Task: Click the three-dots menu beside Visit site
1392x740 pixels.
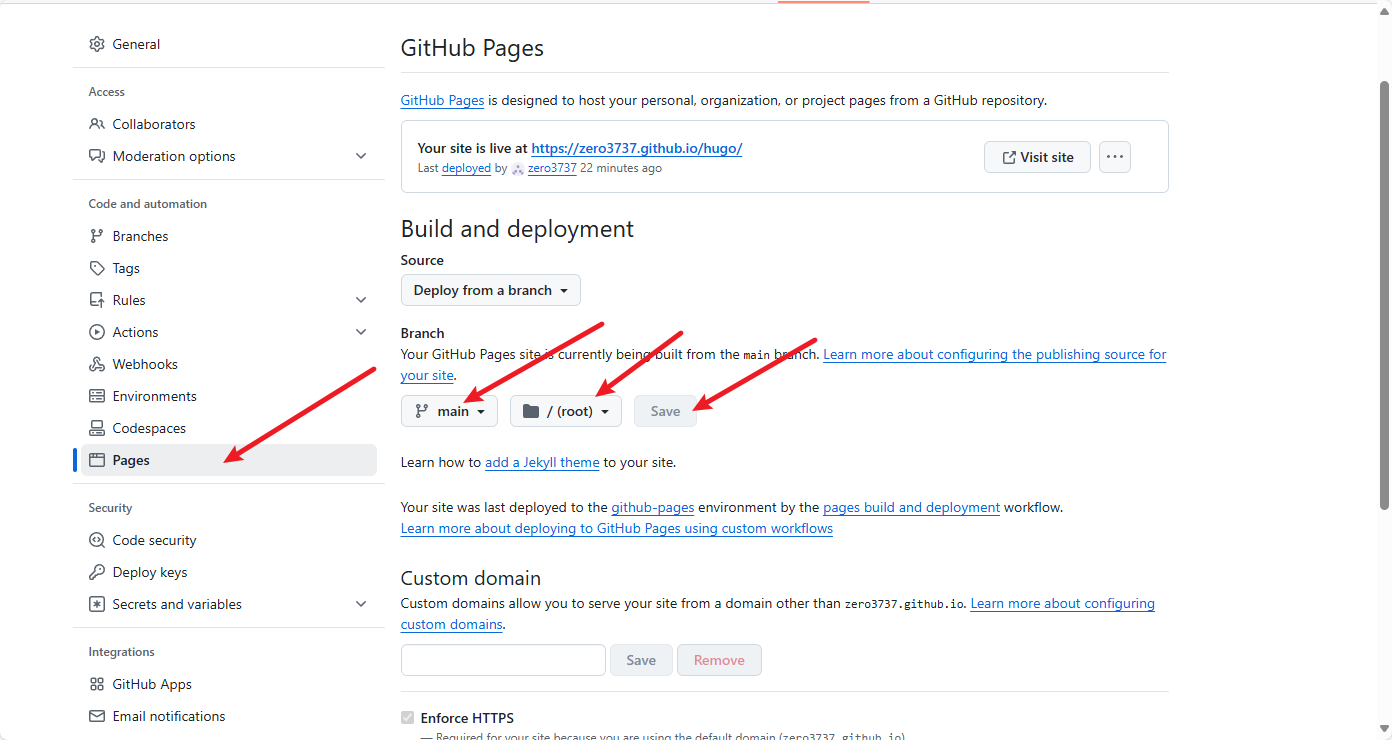Action: tap(1115, 157)
